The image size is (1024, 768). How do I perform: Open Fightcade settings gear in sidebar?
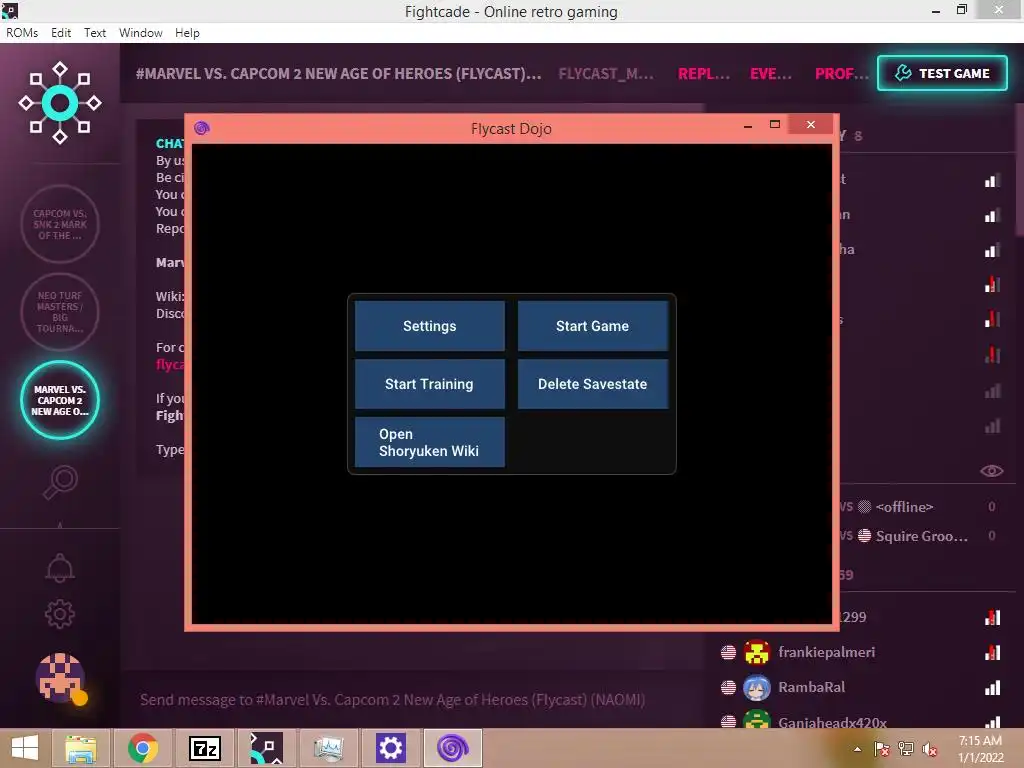[59, 614]
